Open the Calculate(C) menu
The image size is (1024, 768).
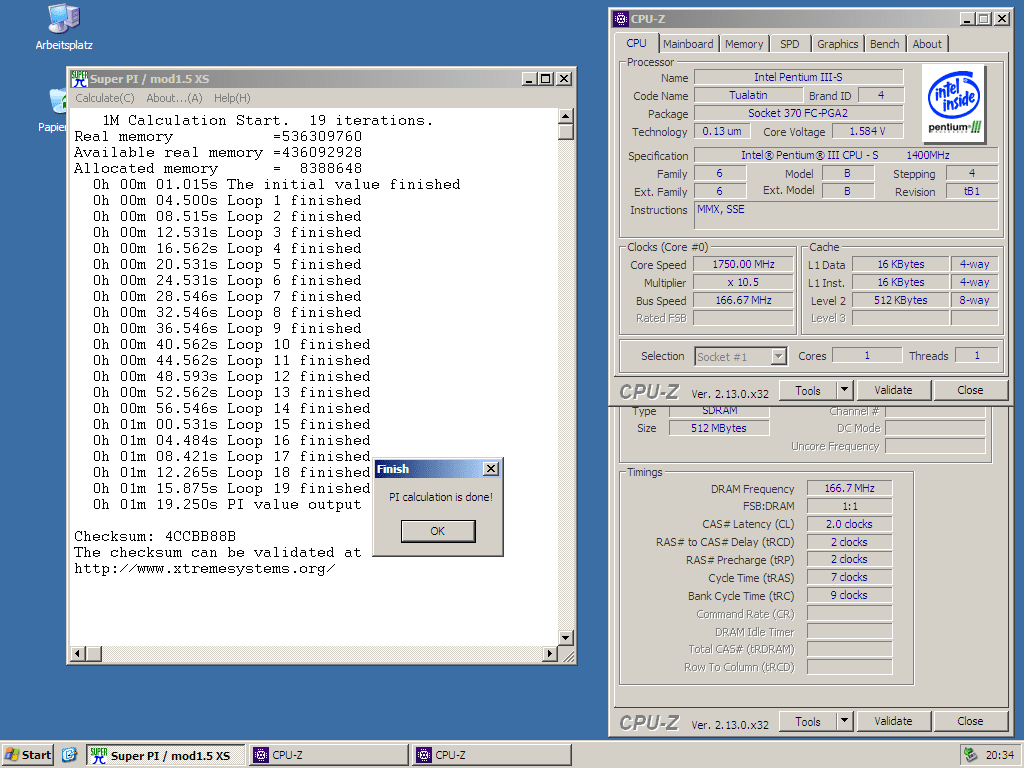coord(105,98)
